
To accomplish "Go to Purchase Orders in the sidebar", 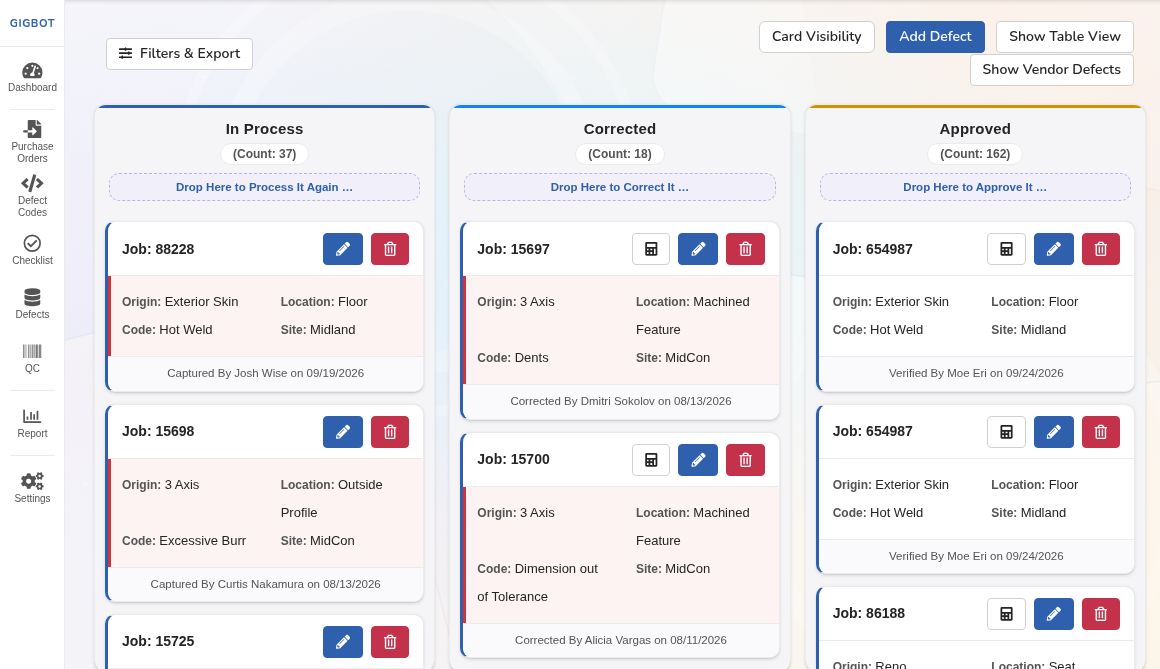I will (32, 141).
